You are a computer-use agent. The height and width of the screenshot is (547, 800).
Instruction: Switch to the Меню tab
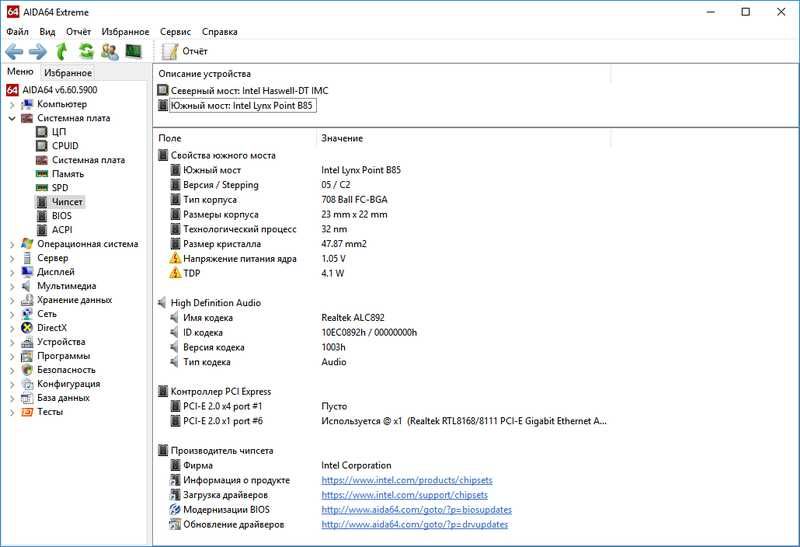tap(20, 72)
